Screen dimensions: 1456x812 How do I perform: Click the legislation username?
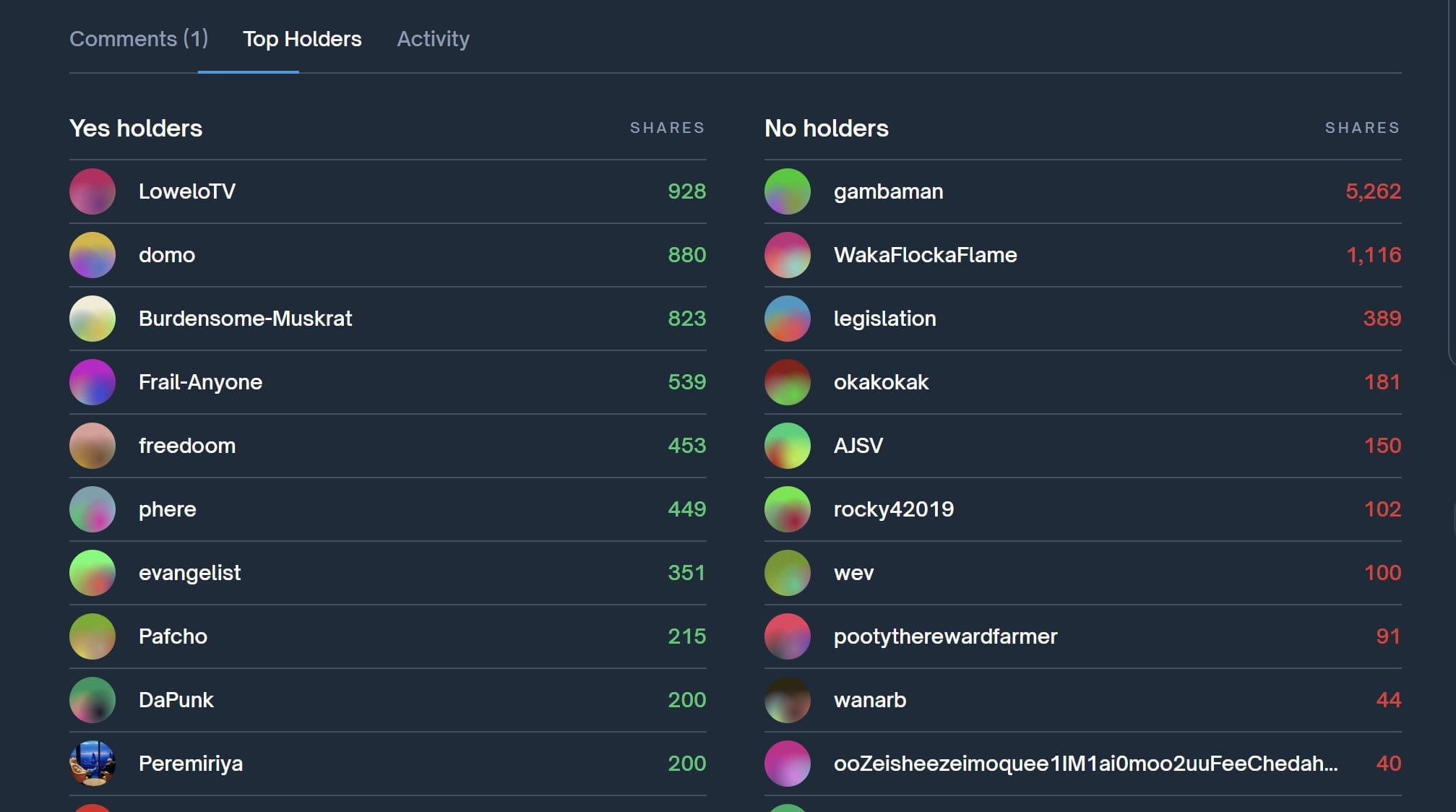pyautogui.click(x=884, y=319)
